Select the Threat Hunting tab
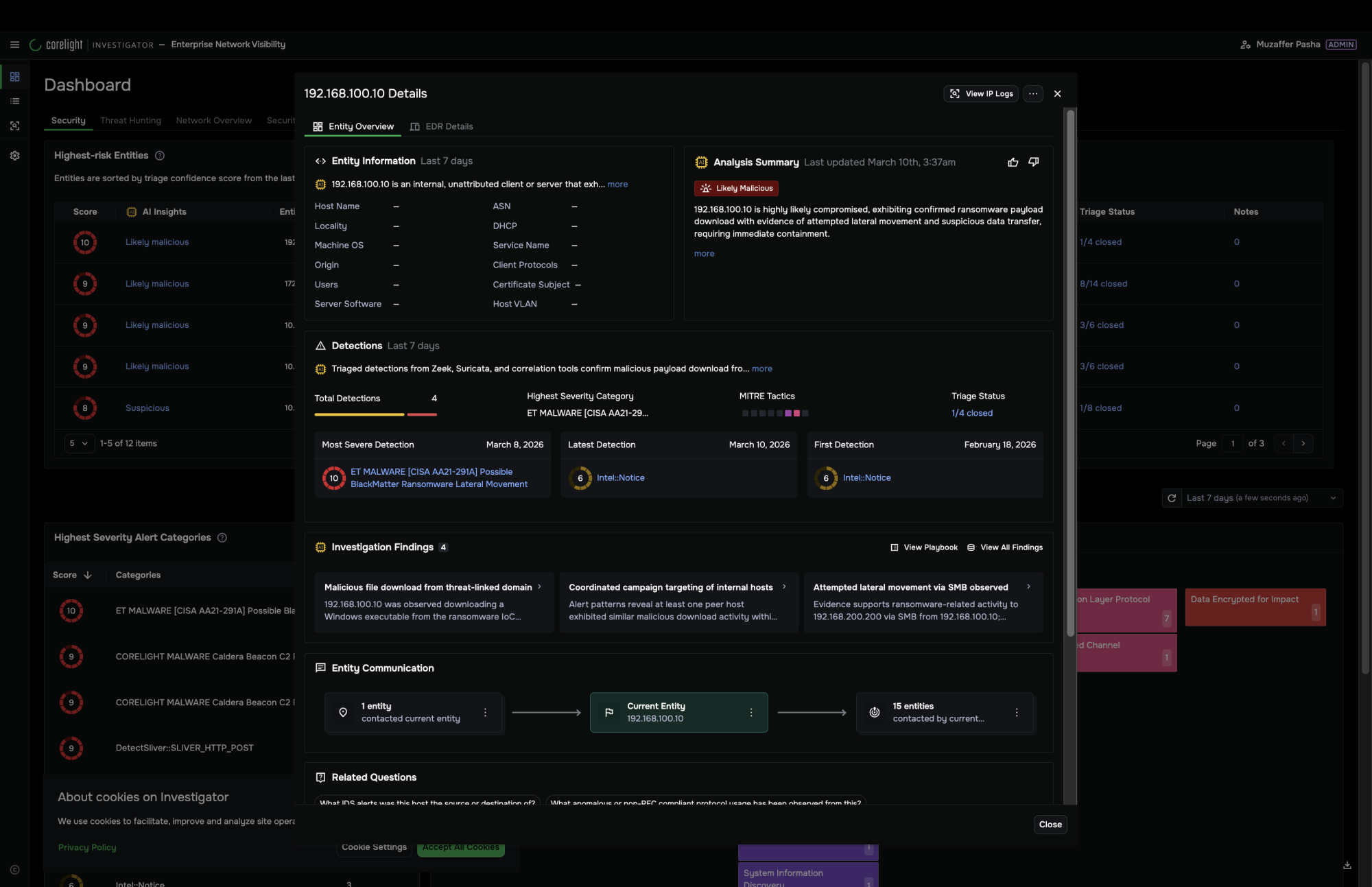Image resolution: width=1372 pixels, height=887 pixels. [x=130, y=121]
